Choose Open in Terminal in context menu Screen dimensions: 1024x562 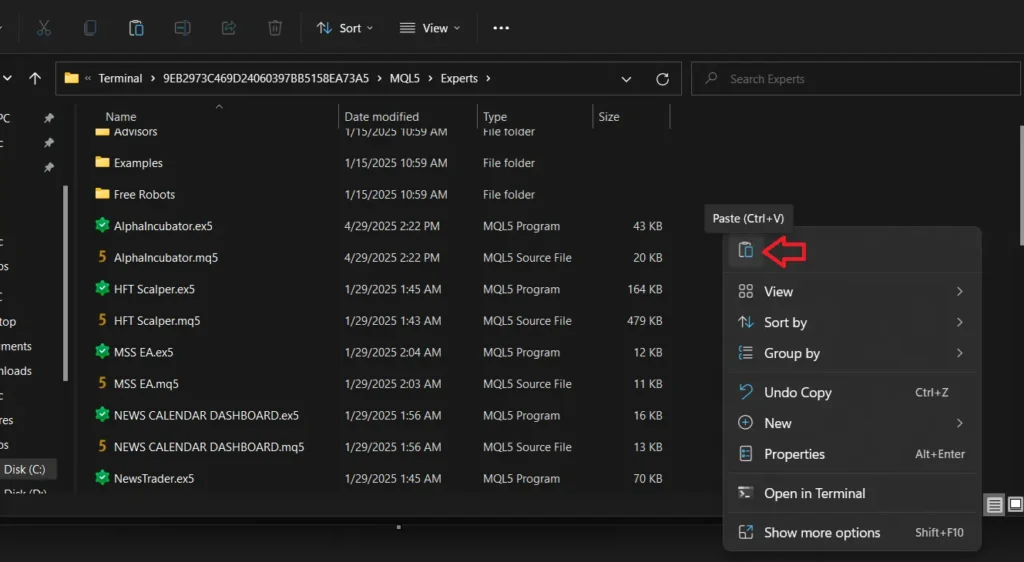pyautogui.click(x=852, y=493)
